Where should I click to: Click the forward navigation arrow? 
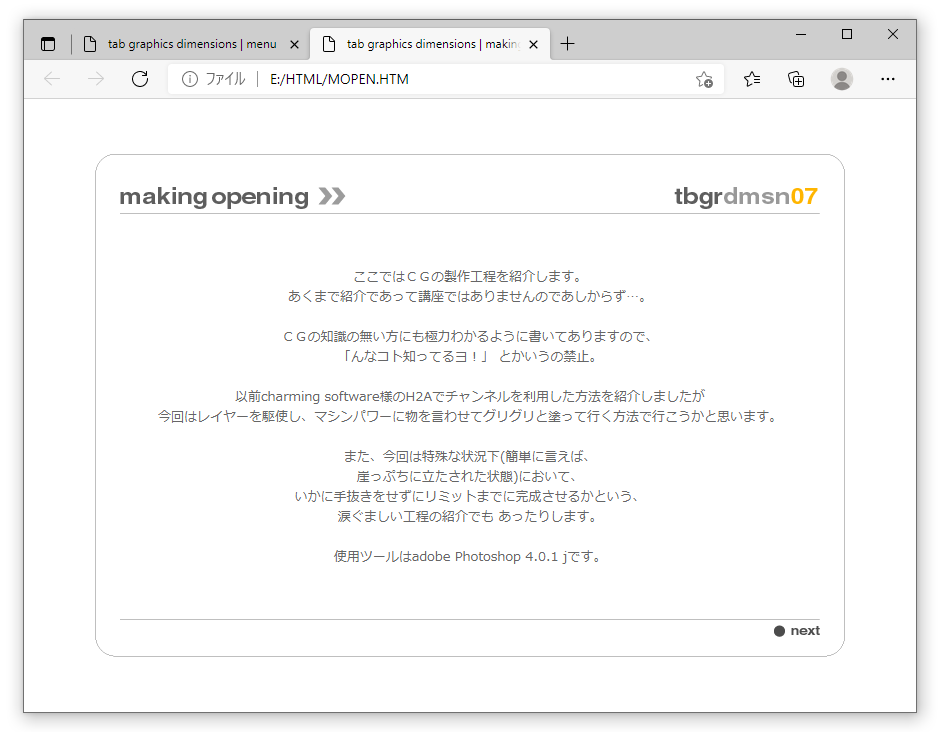(96, 79)
